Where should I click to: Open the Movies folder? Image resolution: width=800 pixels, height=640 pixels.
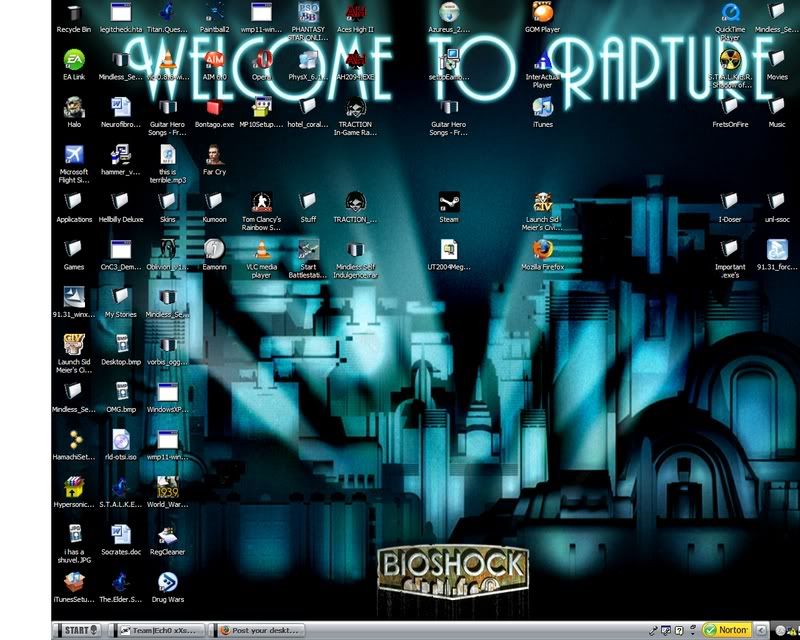point(777,59)
